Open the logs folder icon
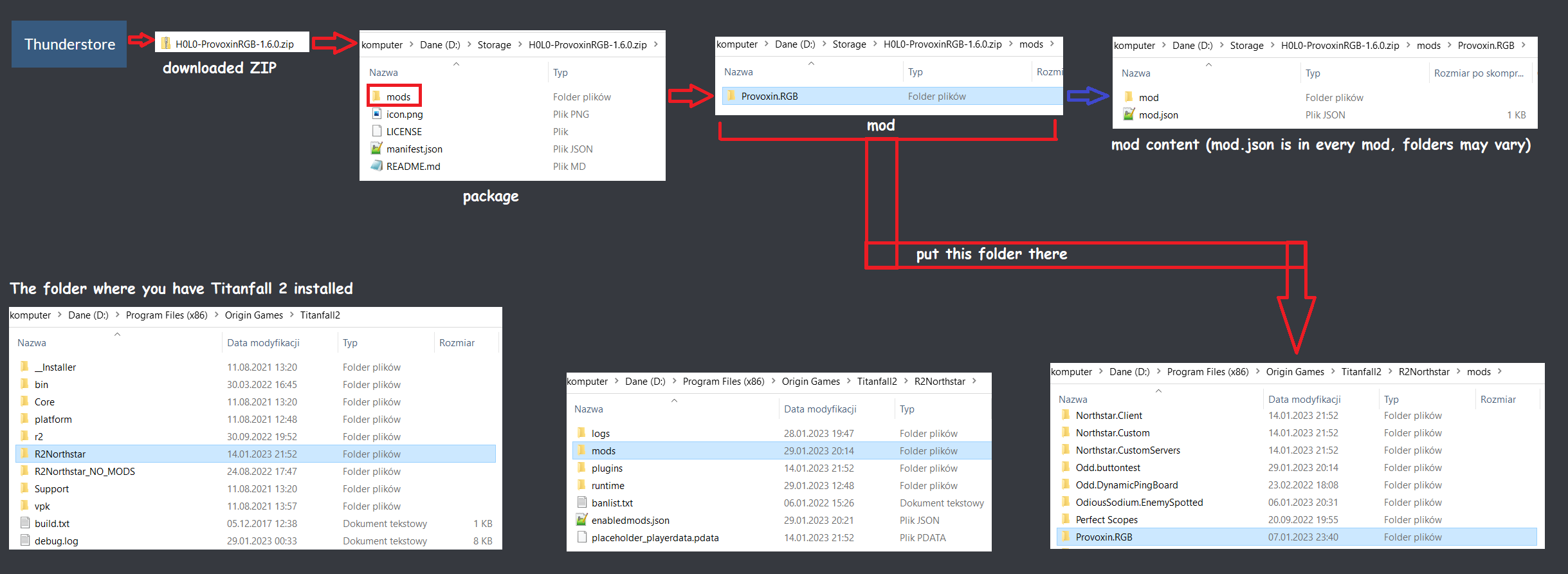The image size is (1568, 574). [581, 432]
